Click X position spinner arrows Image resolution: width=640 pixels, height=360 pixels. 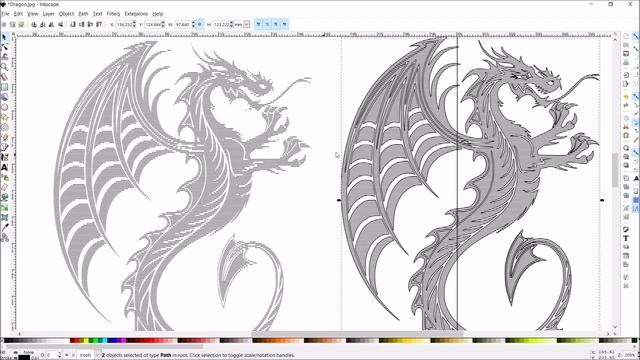pos(134,24)
